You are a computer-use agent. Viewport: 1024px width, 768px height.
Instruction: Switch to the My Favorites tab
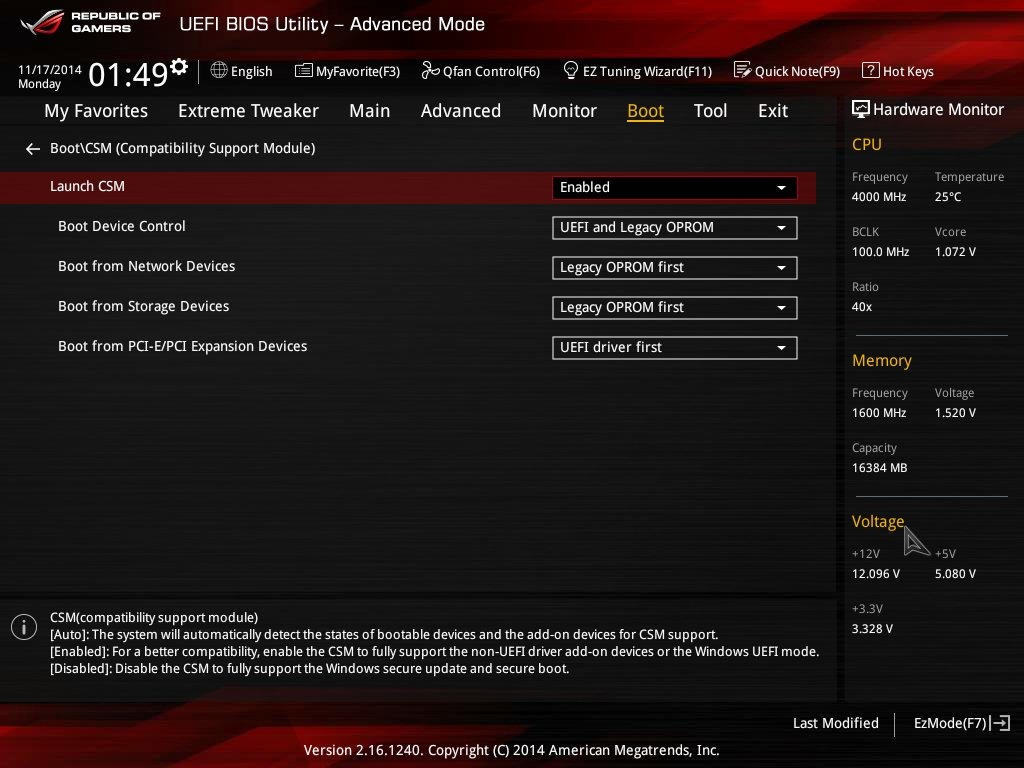(x=96, y=111)
